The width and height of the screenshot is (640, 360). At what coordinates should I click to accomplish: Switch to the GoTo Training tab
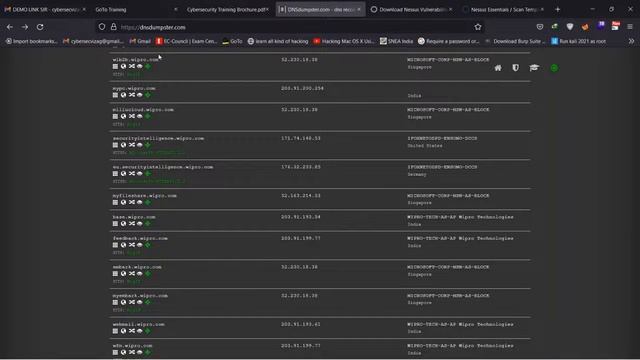click(135, 9)
